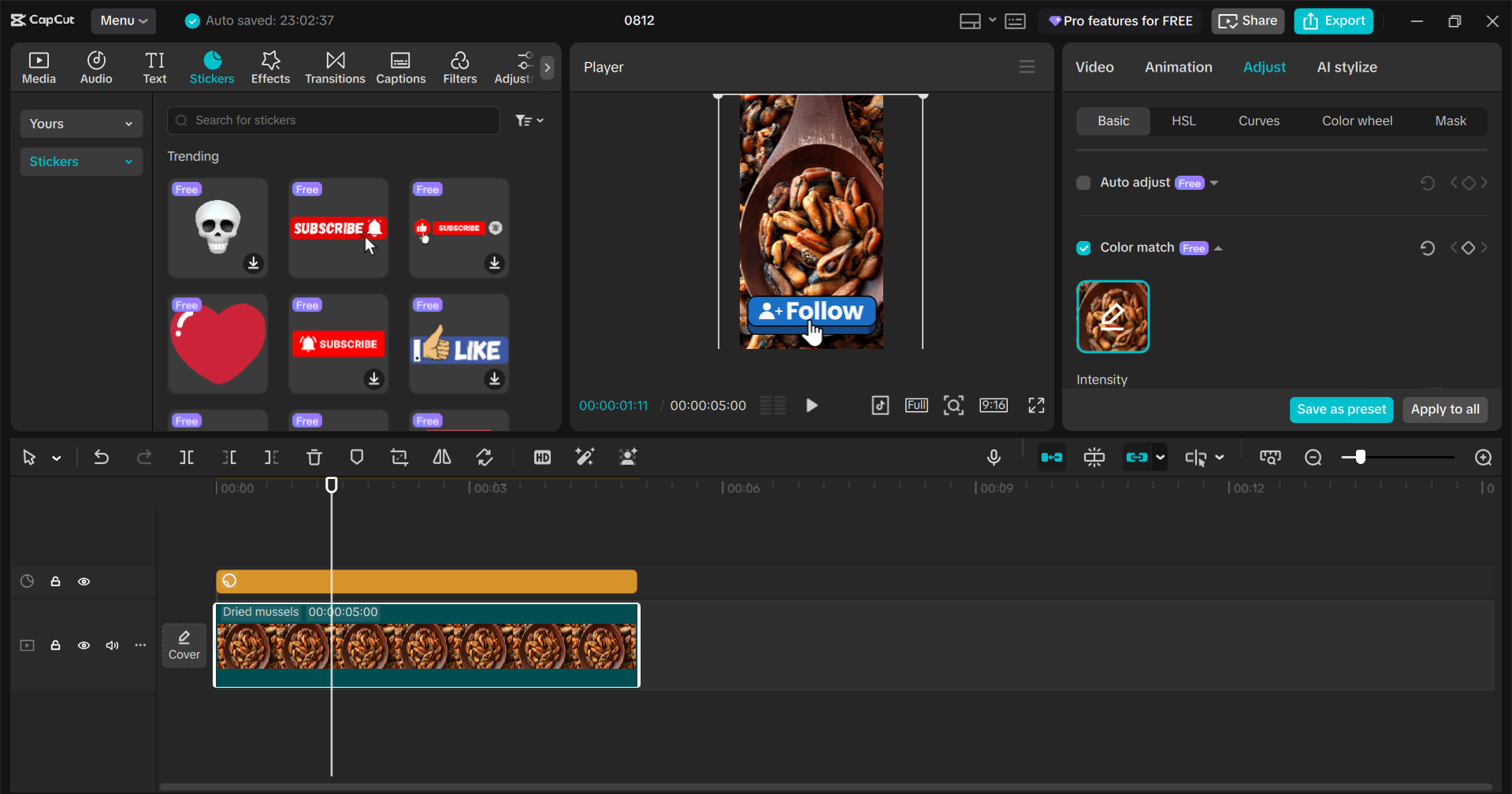The width and height of the screenshot is (1512, 794).
Task: Disable Color match
Action: 1083,247
